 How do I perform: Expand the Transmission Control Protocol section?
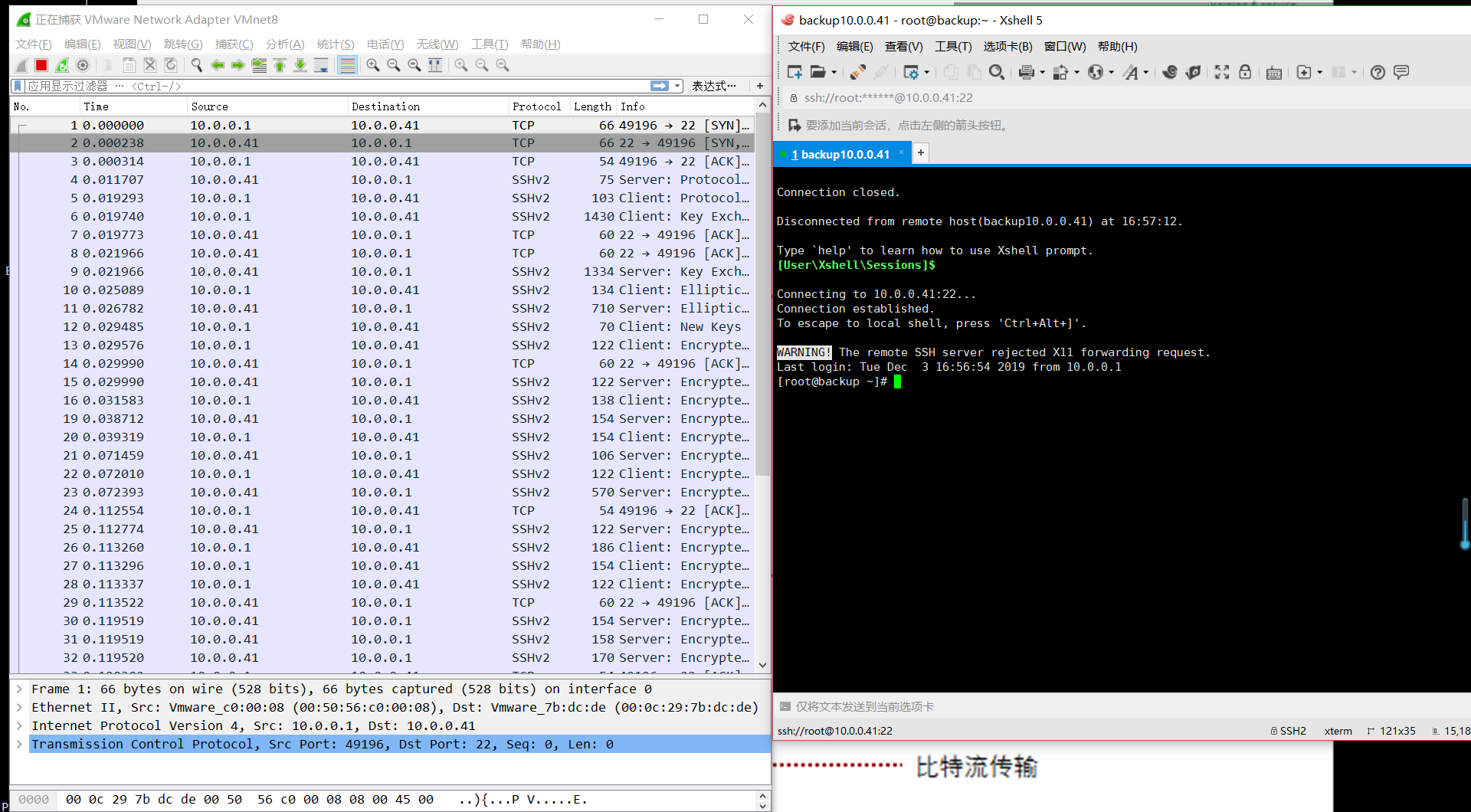point(20,744)
